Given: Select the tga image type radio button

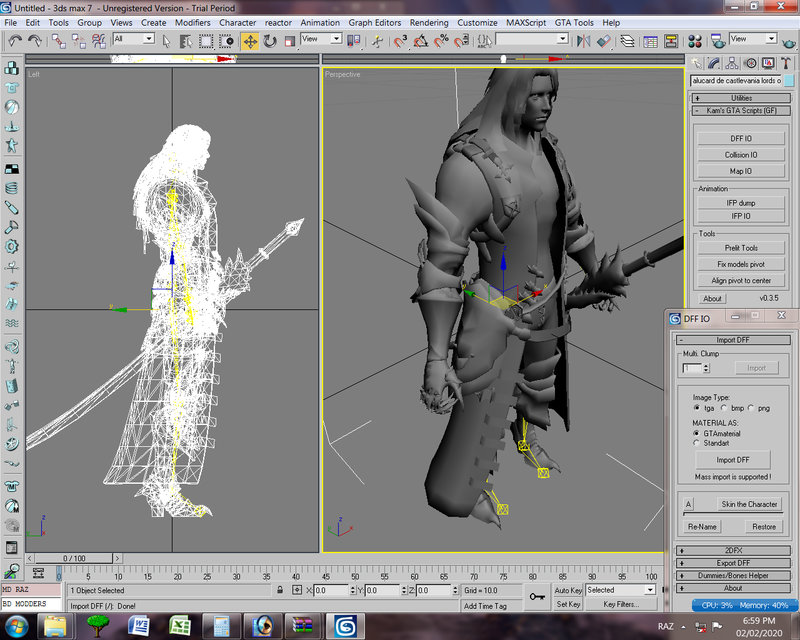Looking at the screenshot, I should coord(697,408).
